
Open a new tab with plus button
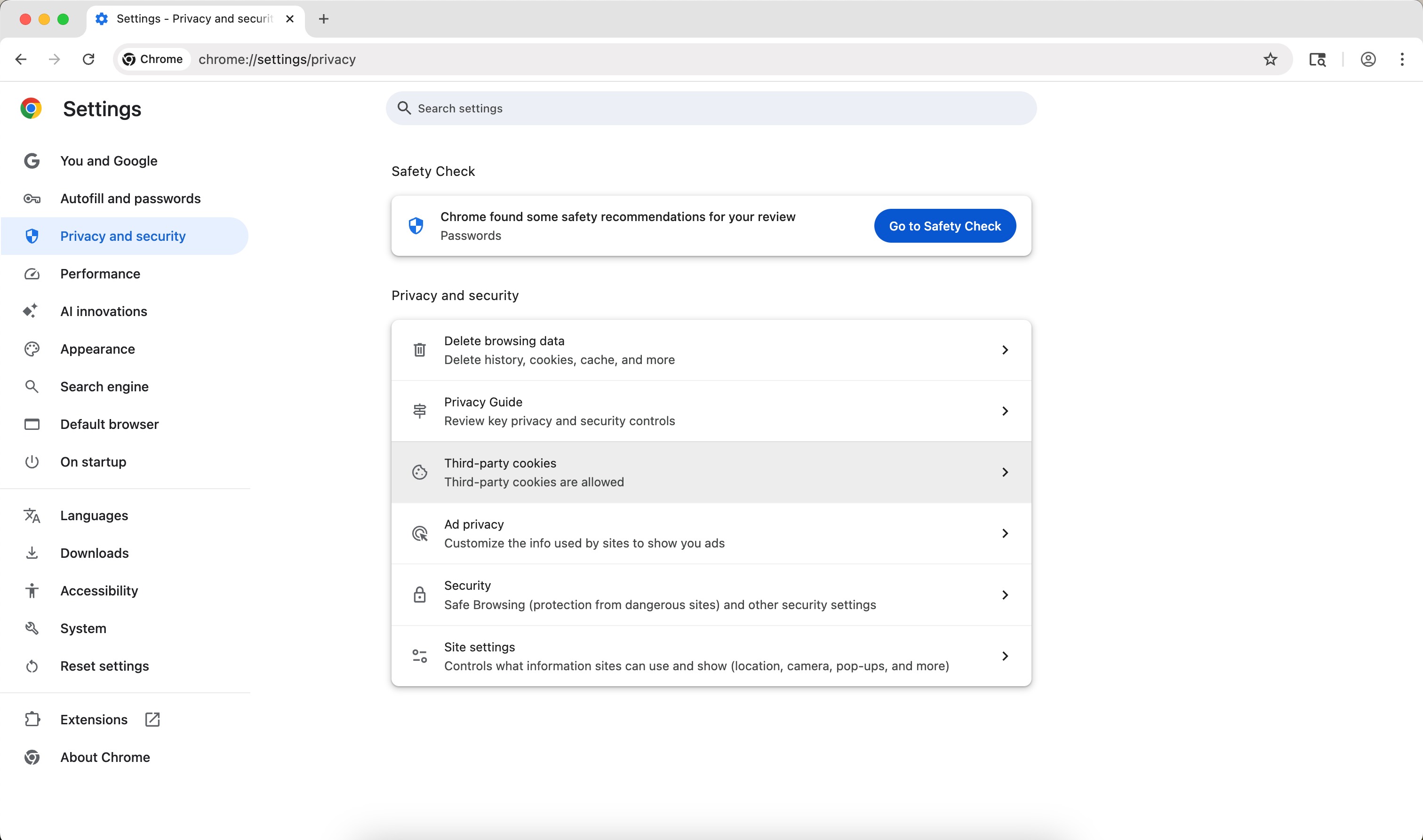point(323,19)
